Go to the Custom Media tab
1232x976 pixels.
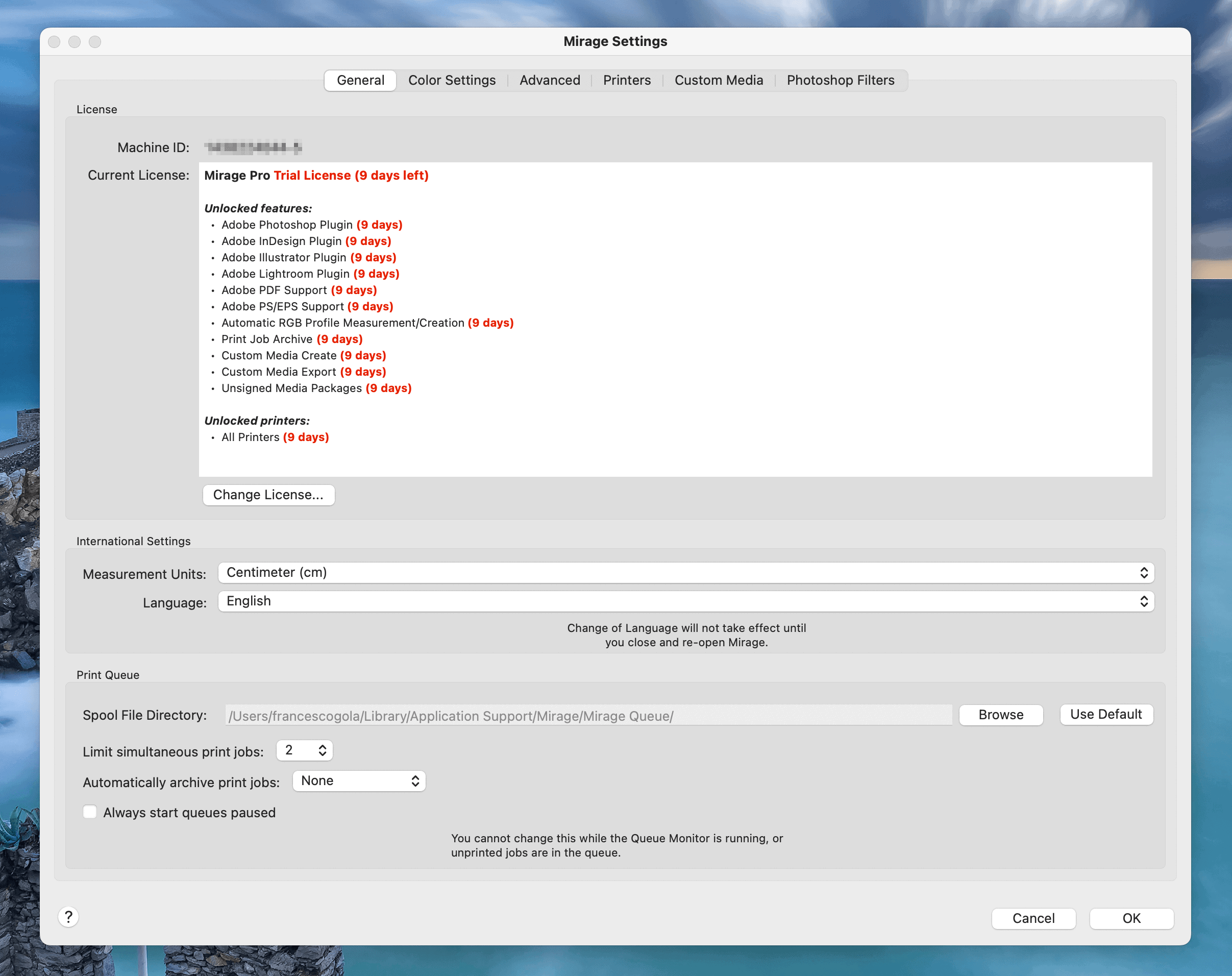coord(719,80)
